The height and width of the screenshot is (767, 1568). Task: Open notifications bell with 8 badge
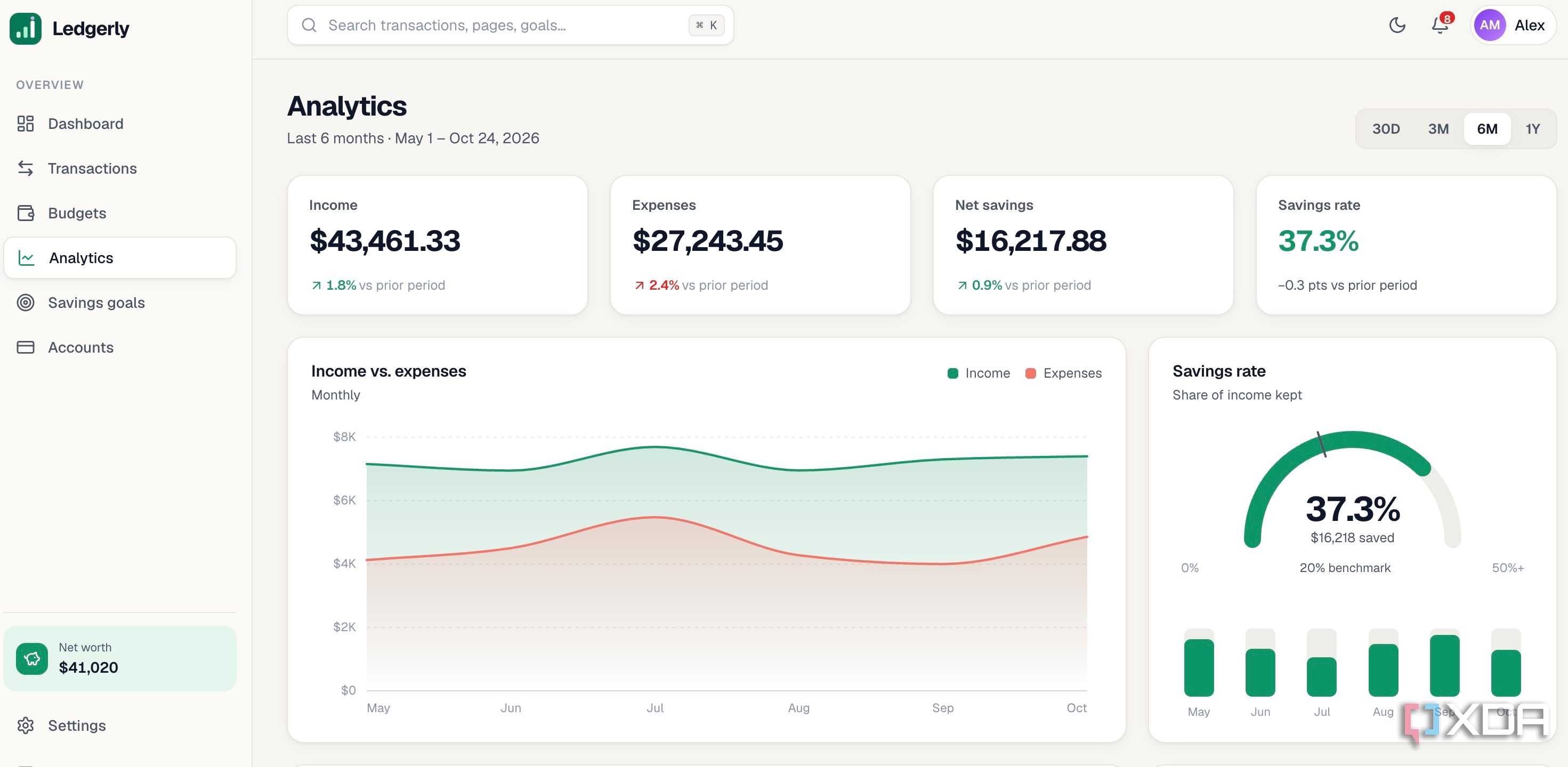(x=1440, y=25)
